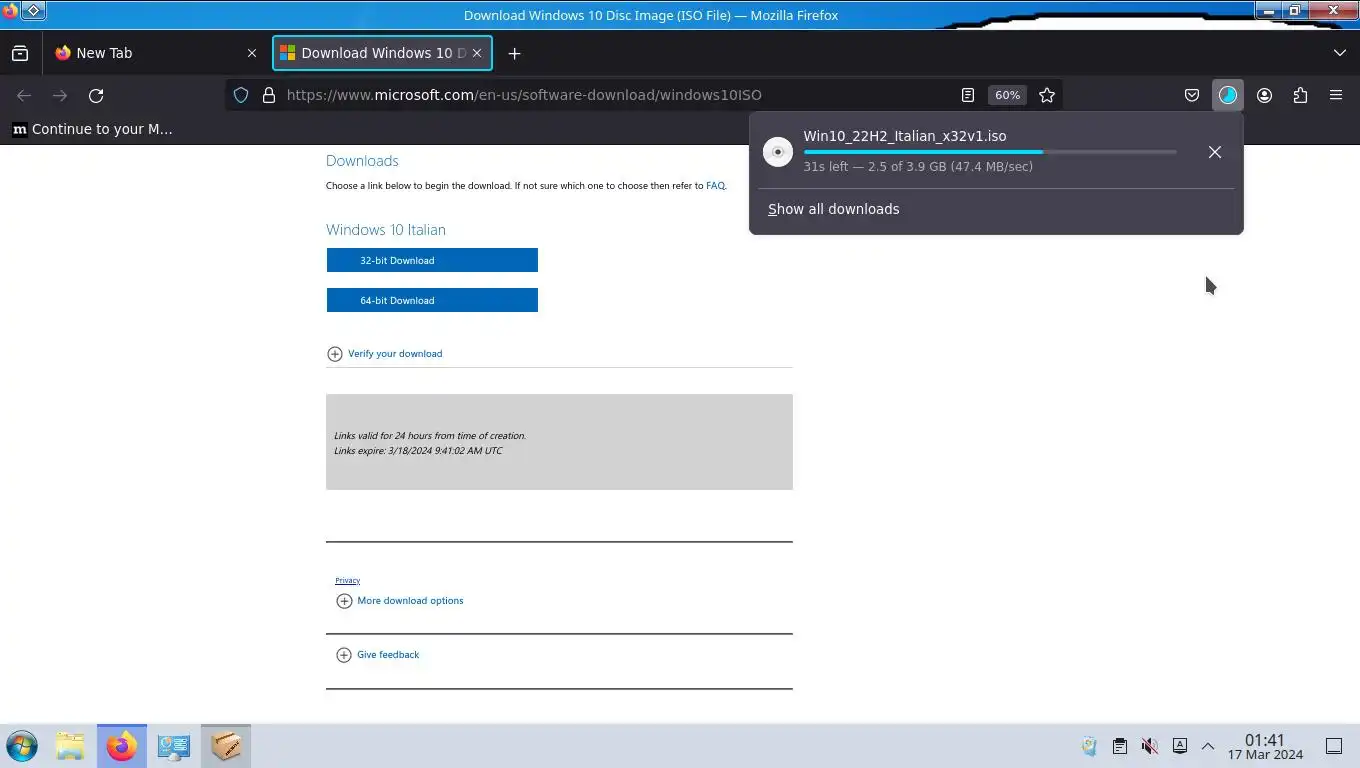Click the clipboard tray icon
Image resolution: width=1360 pixels, height=768 pixels.
[1120, 746]
